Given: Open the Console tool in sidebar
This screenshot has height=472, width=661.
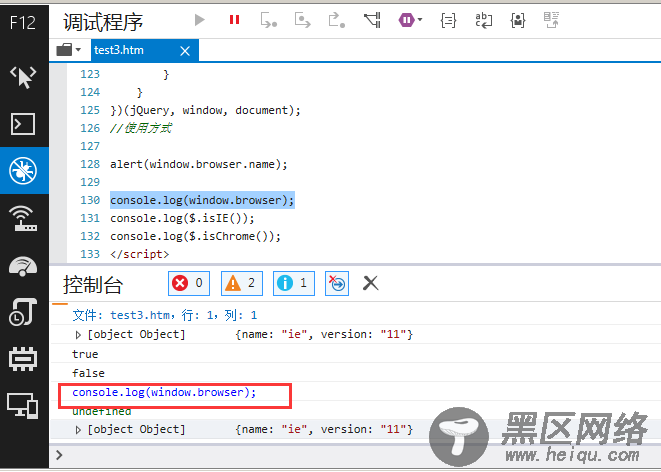Looking at the screenshot, I should [x=23, y=124].
